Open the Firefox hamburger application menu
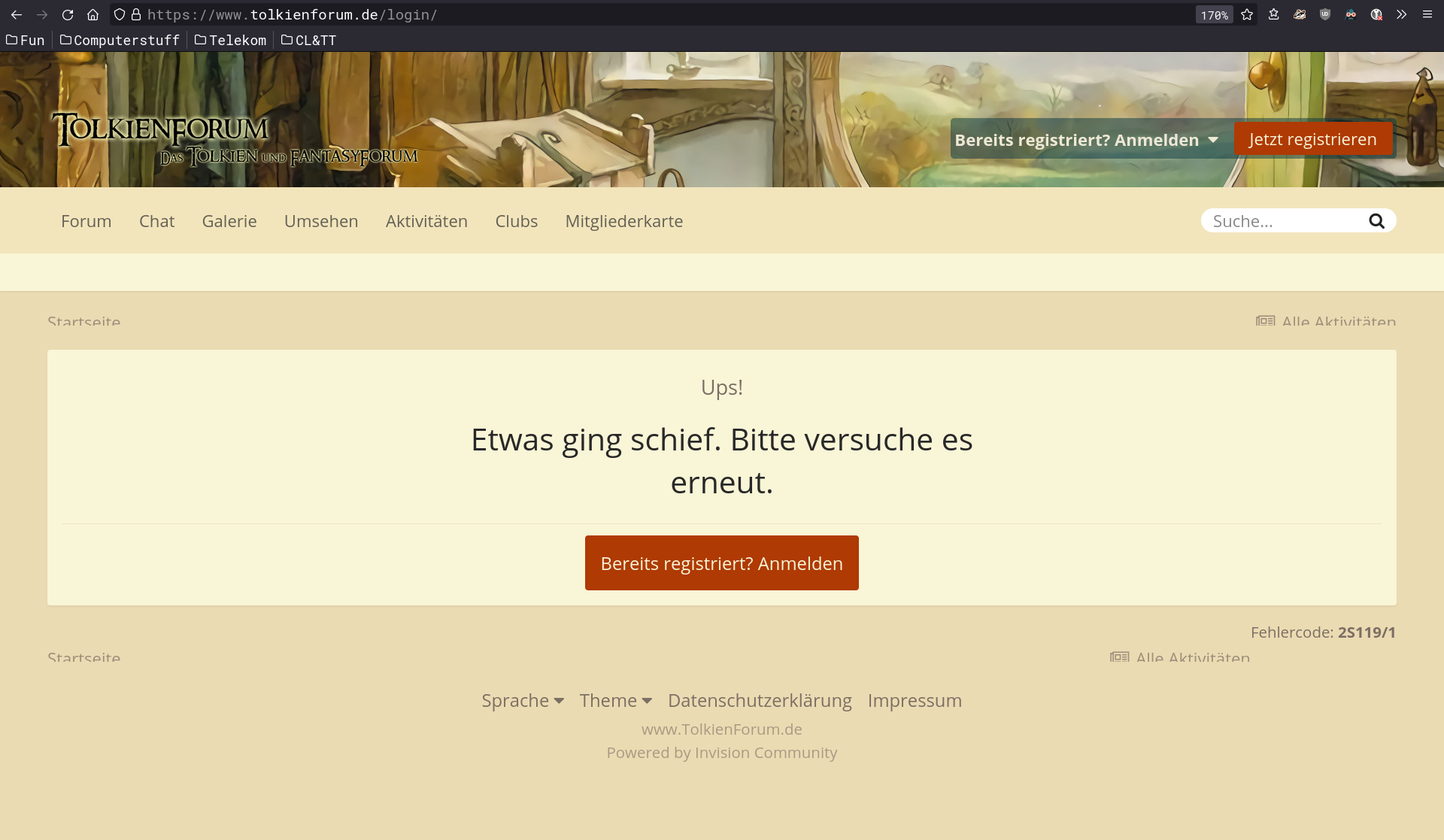This screenshot has height=840, width=1444. pos(1427,15)
